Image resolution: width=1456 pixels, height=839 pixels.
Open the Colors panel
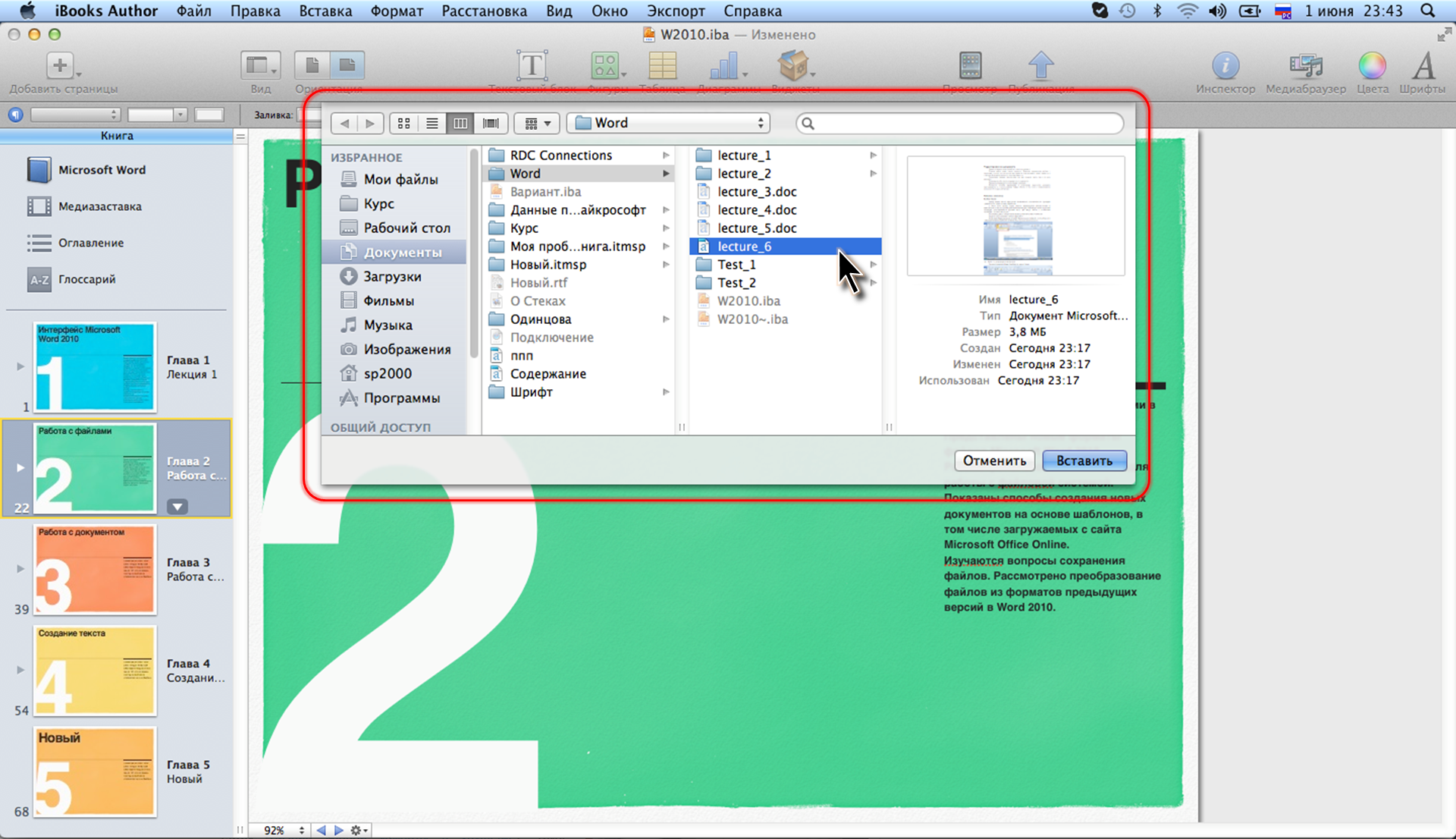(1372, 66)
